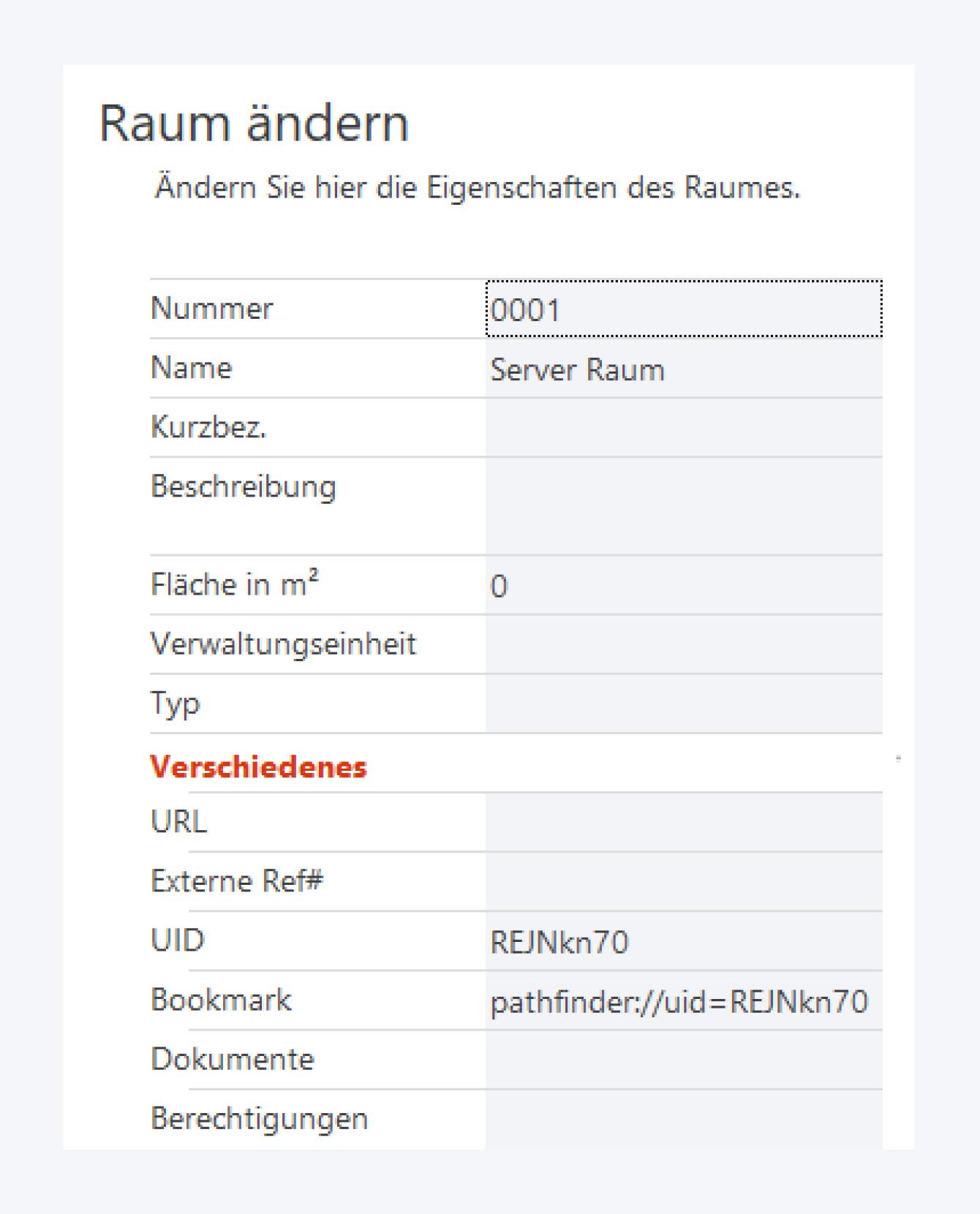Viewport: 980px width, 1214px height.
Task: Click the empty URL input field
Action: pyautogui.click(x=683, y=823)
